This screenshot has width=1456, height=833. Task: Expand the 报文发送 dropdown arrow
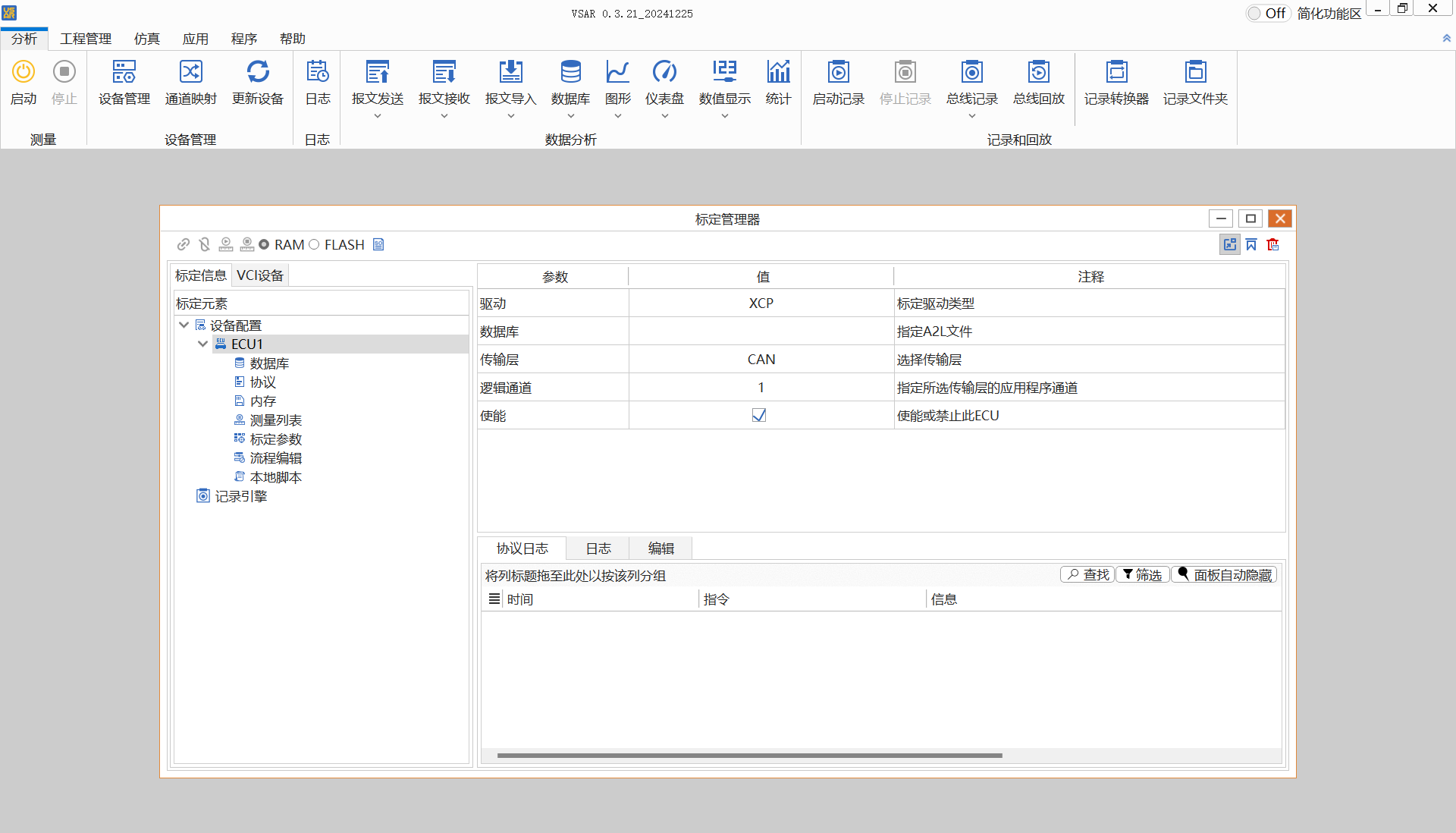pos(378,116)
